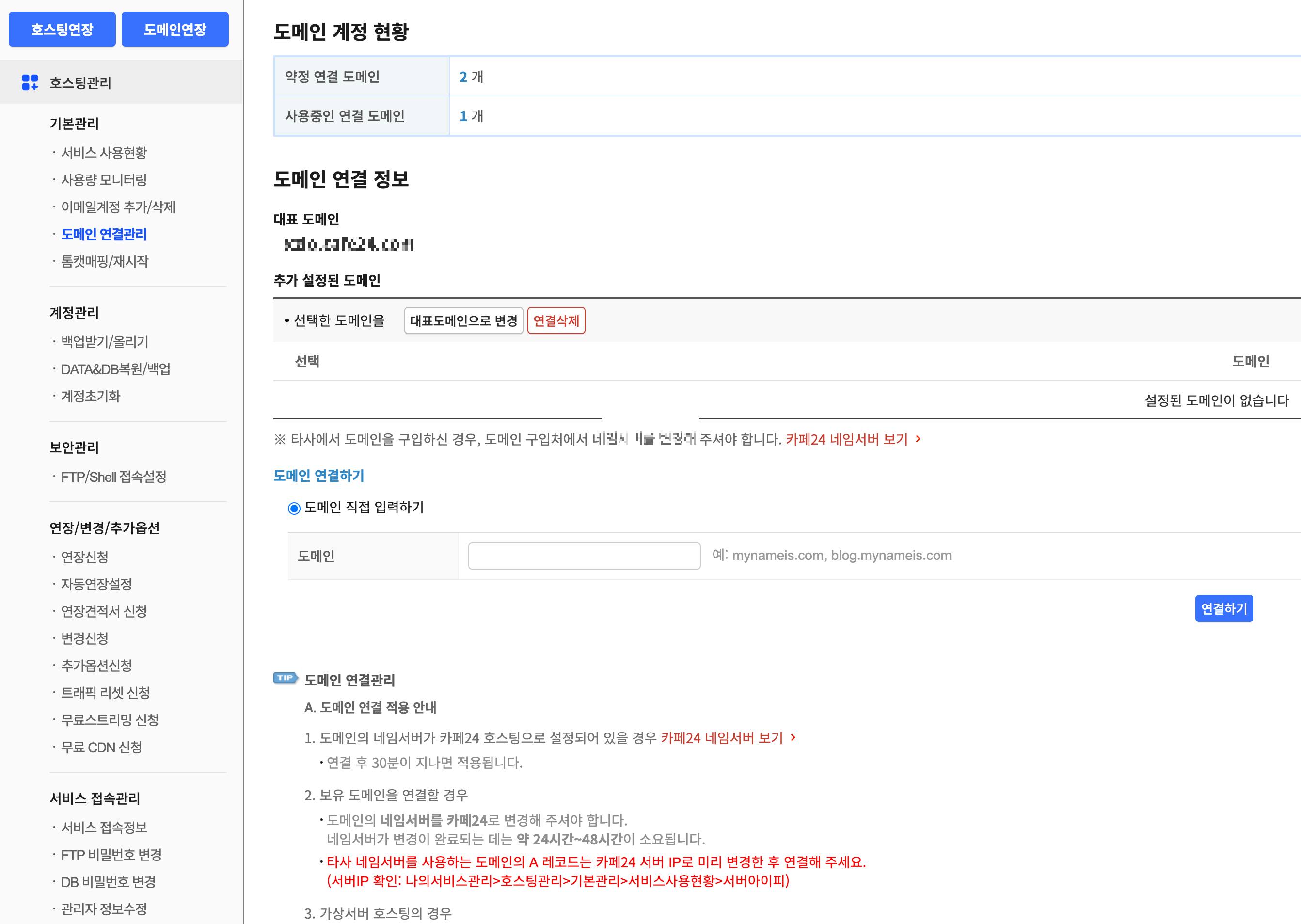This screenshot has height=924, width=1301.
Task: Click the 호스팅관리 grid icon
Action: click(x=30, y=82)
